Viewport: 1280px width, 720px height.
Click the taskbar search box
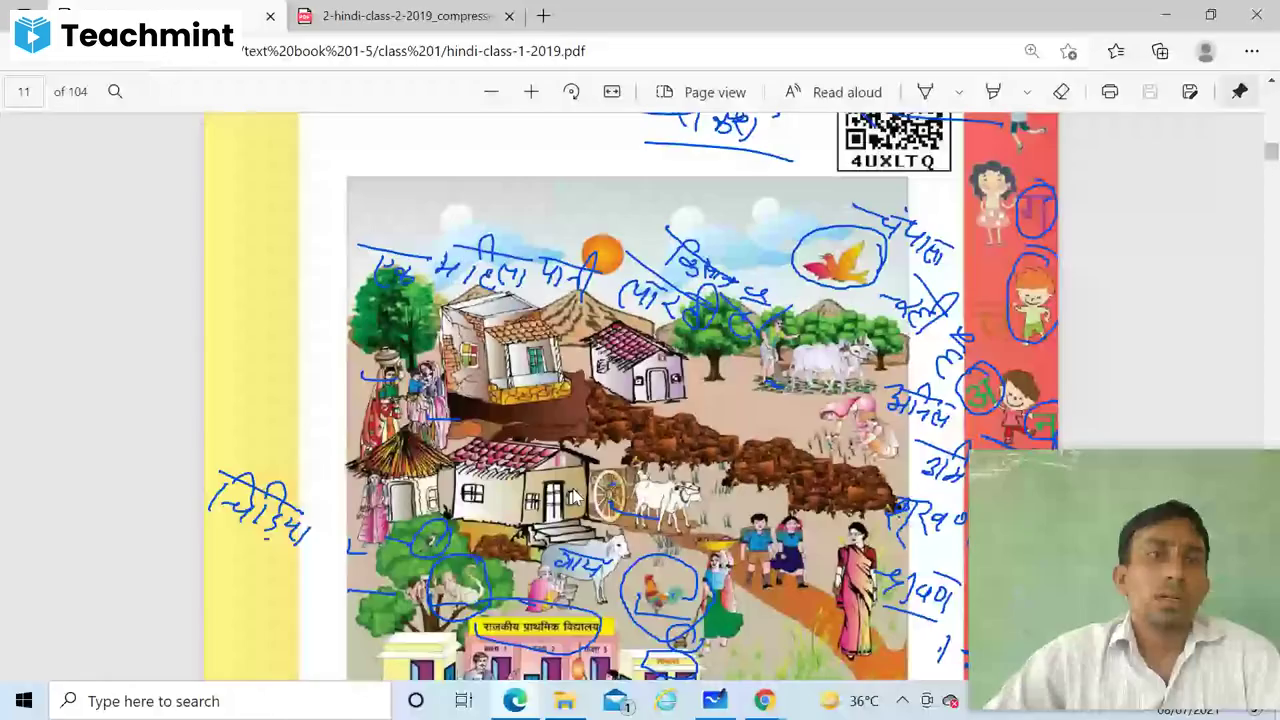[219, 701]
